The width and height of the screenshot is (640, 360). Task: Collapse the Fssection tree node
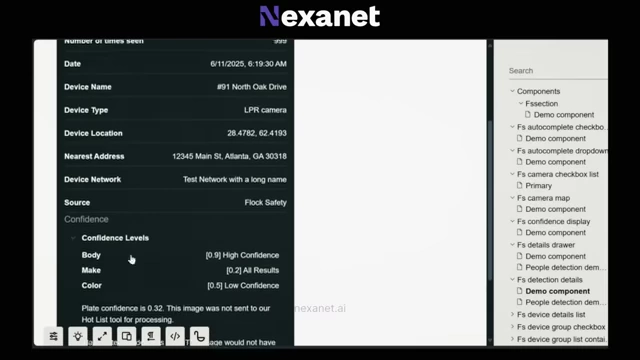coord(521,103)
